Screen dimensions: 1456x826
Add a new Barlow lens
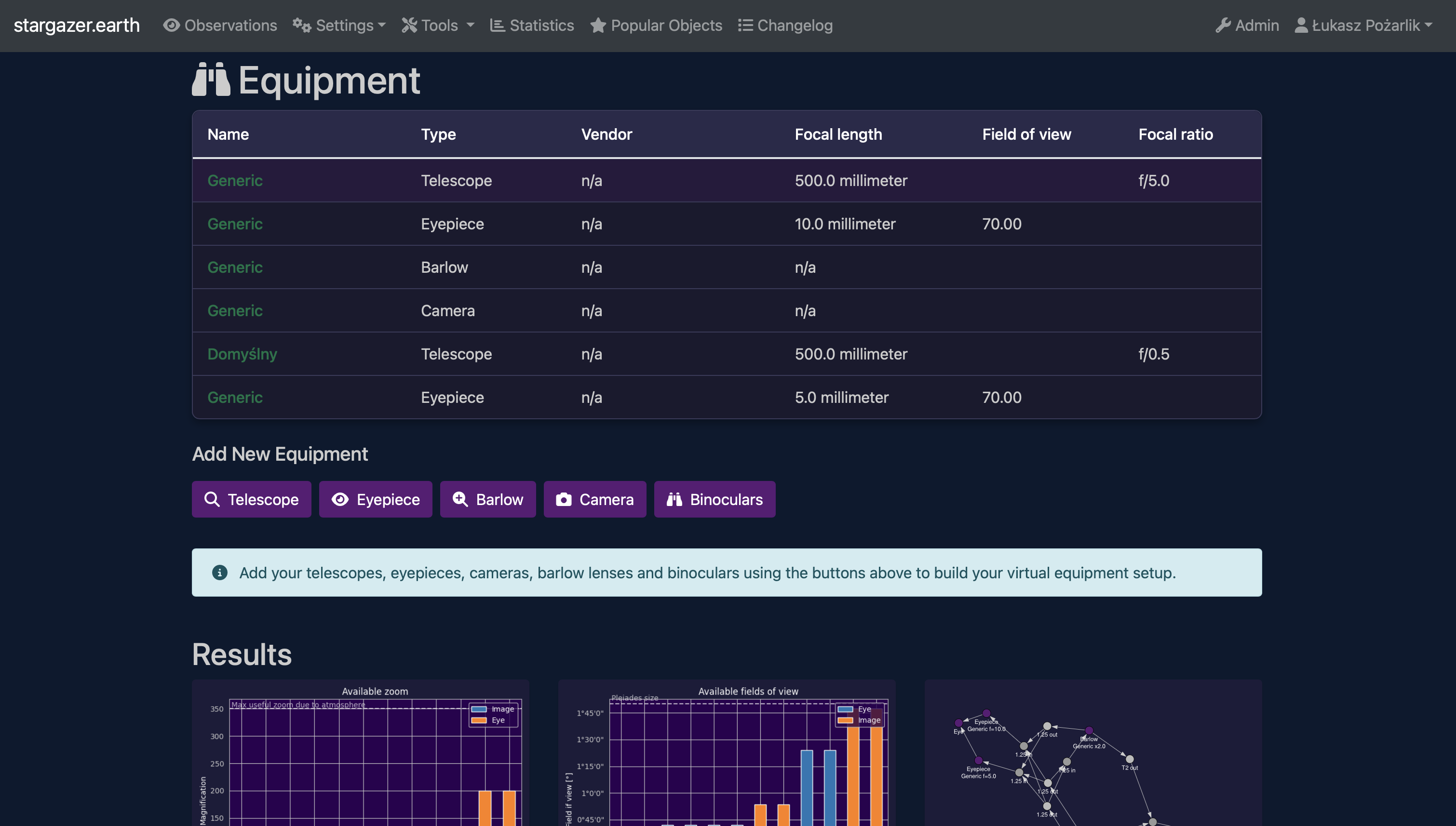pyautogui.click(x=487, y=499)
